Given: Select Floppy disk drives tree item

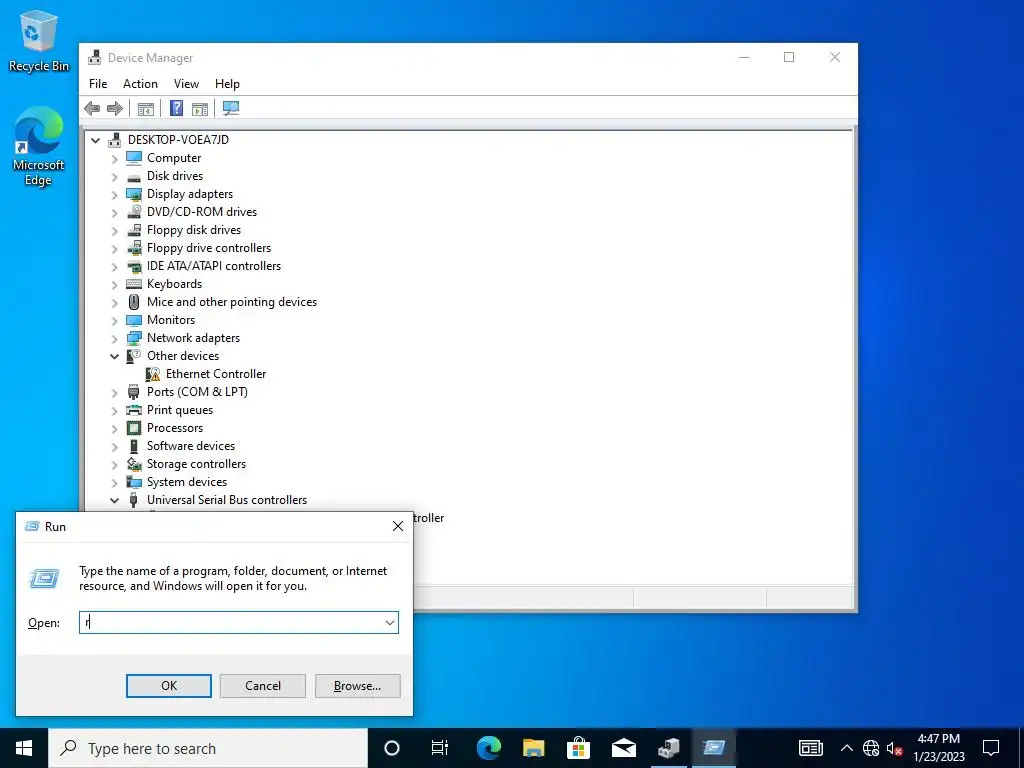Looking at the screenshot, I should (x=194, y=230).
